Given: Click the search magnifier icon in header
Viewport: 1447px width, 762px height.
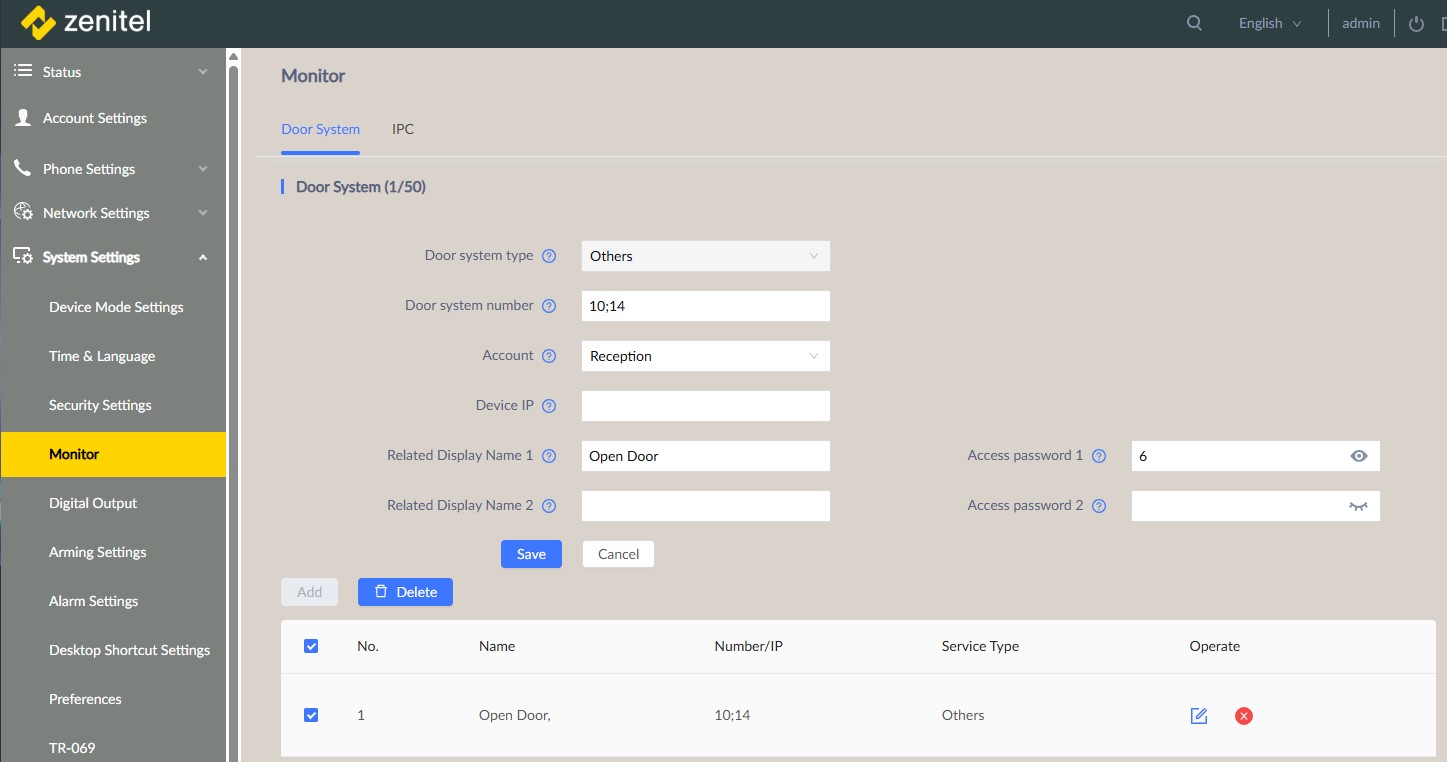Looking at the screenshot, I should pos(1194,23).
